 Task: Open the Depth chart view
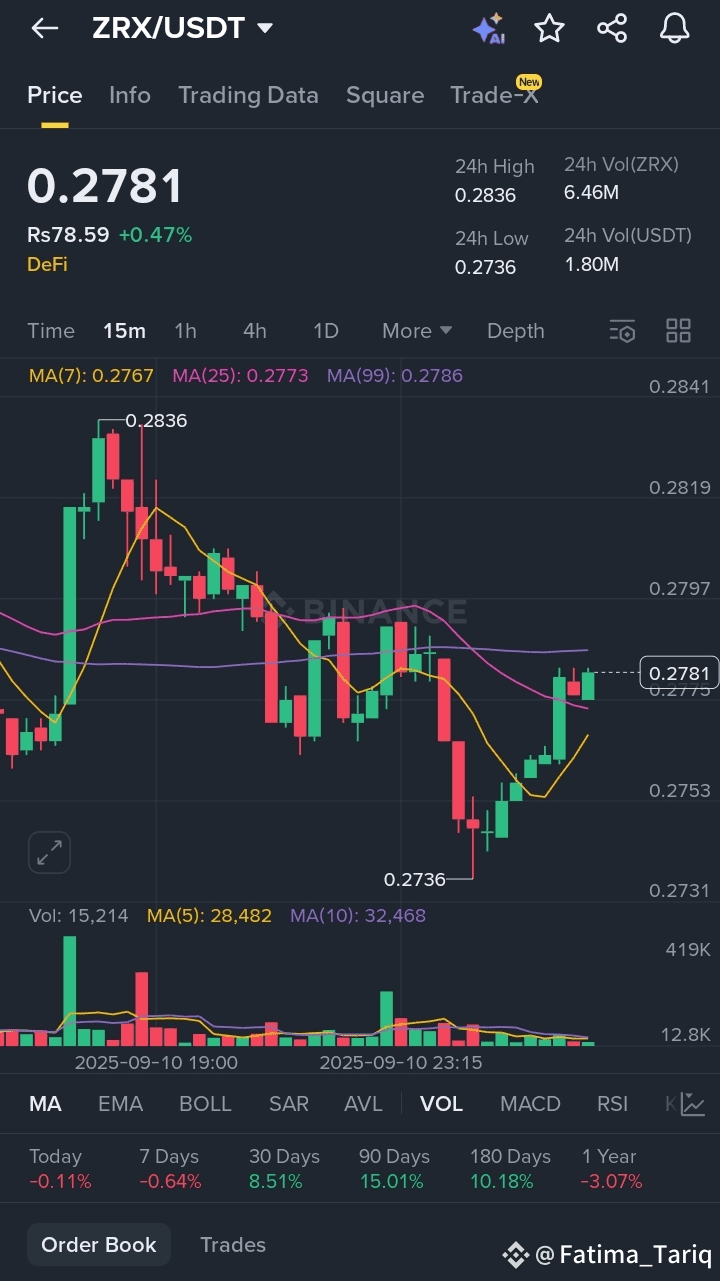[515, 331]
